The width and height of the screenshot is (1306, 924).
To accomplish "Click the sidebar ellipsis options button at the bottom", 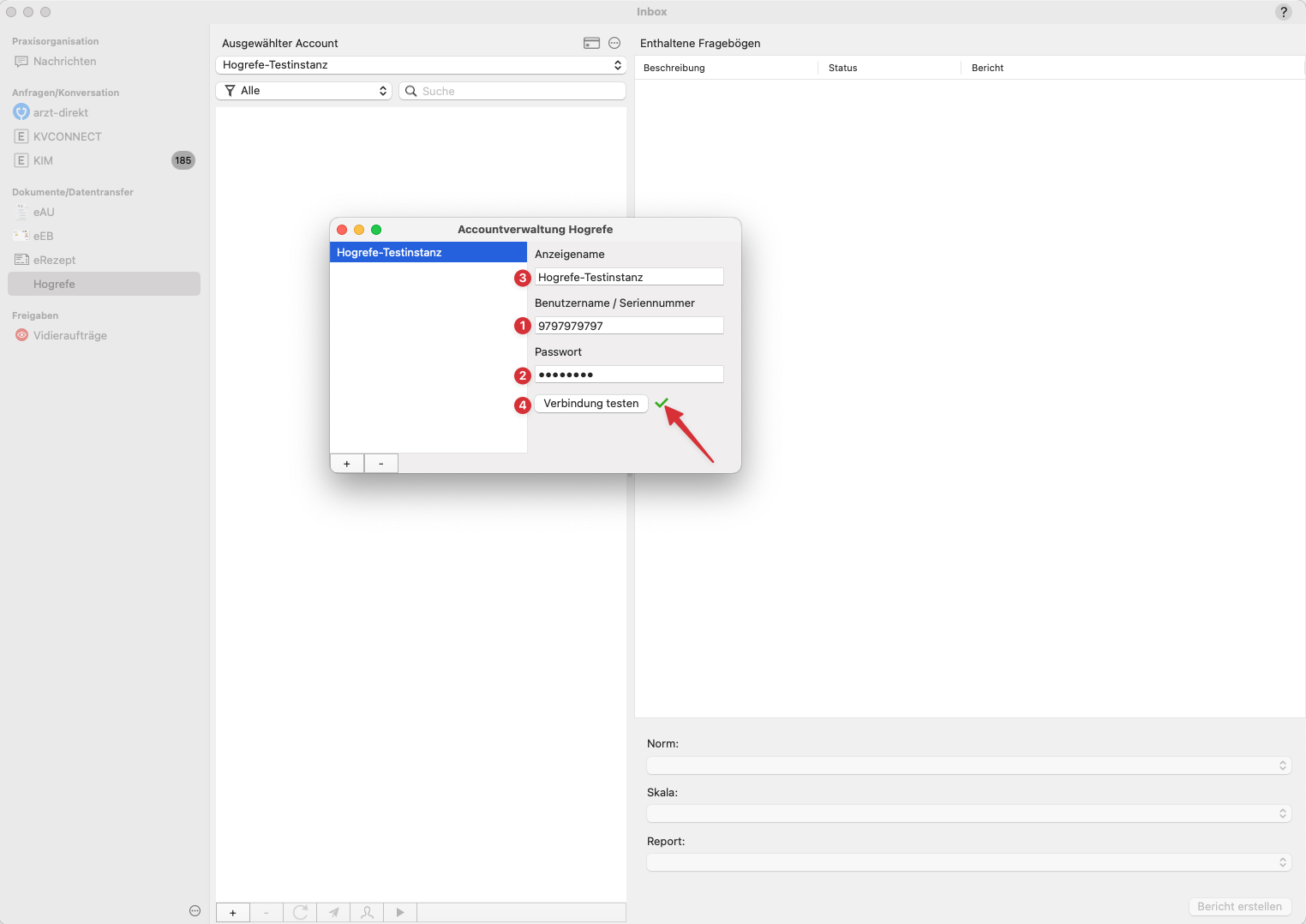I will coord(195,911).
